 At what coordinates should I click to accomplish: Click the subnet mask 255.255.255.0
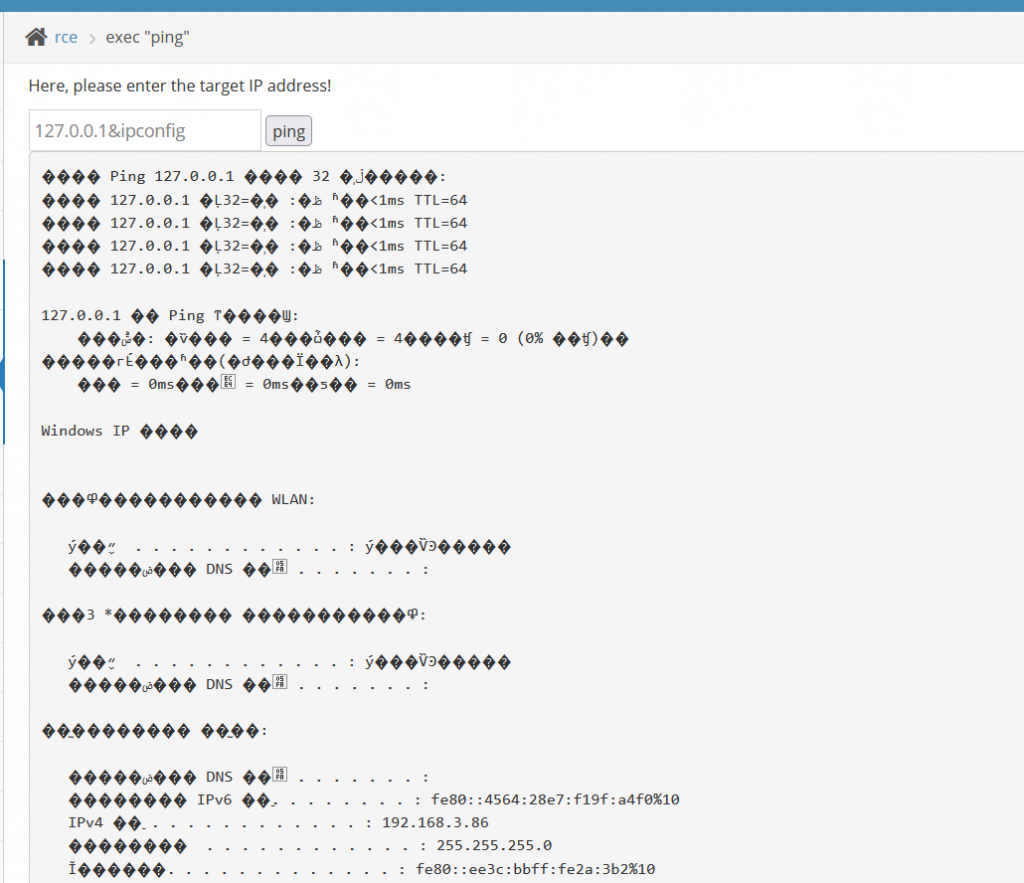[483, 846]
